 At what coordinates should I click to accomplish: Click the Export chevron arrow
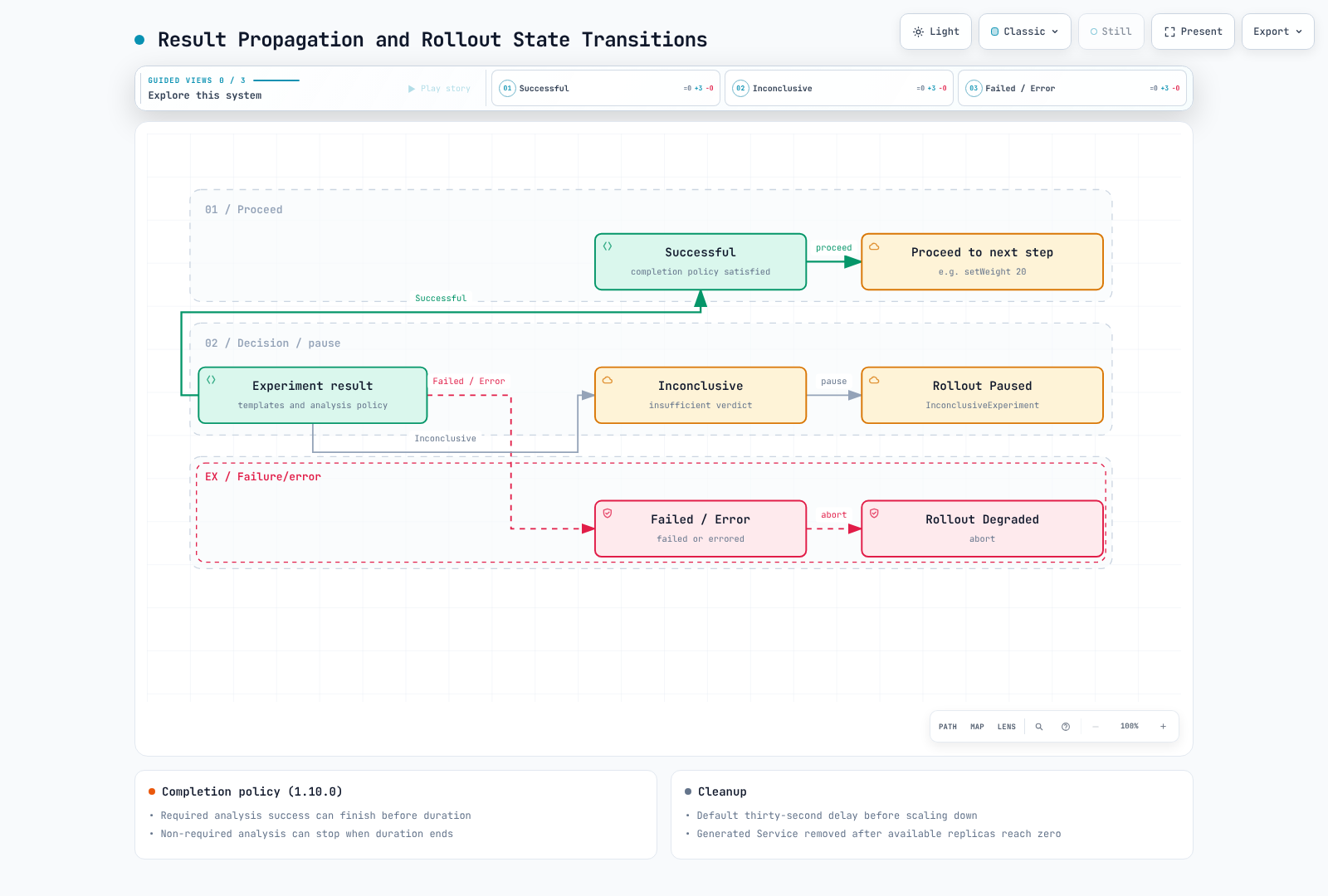click(x=1299, y=32)
